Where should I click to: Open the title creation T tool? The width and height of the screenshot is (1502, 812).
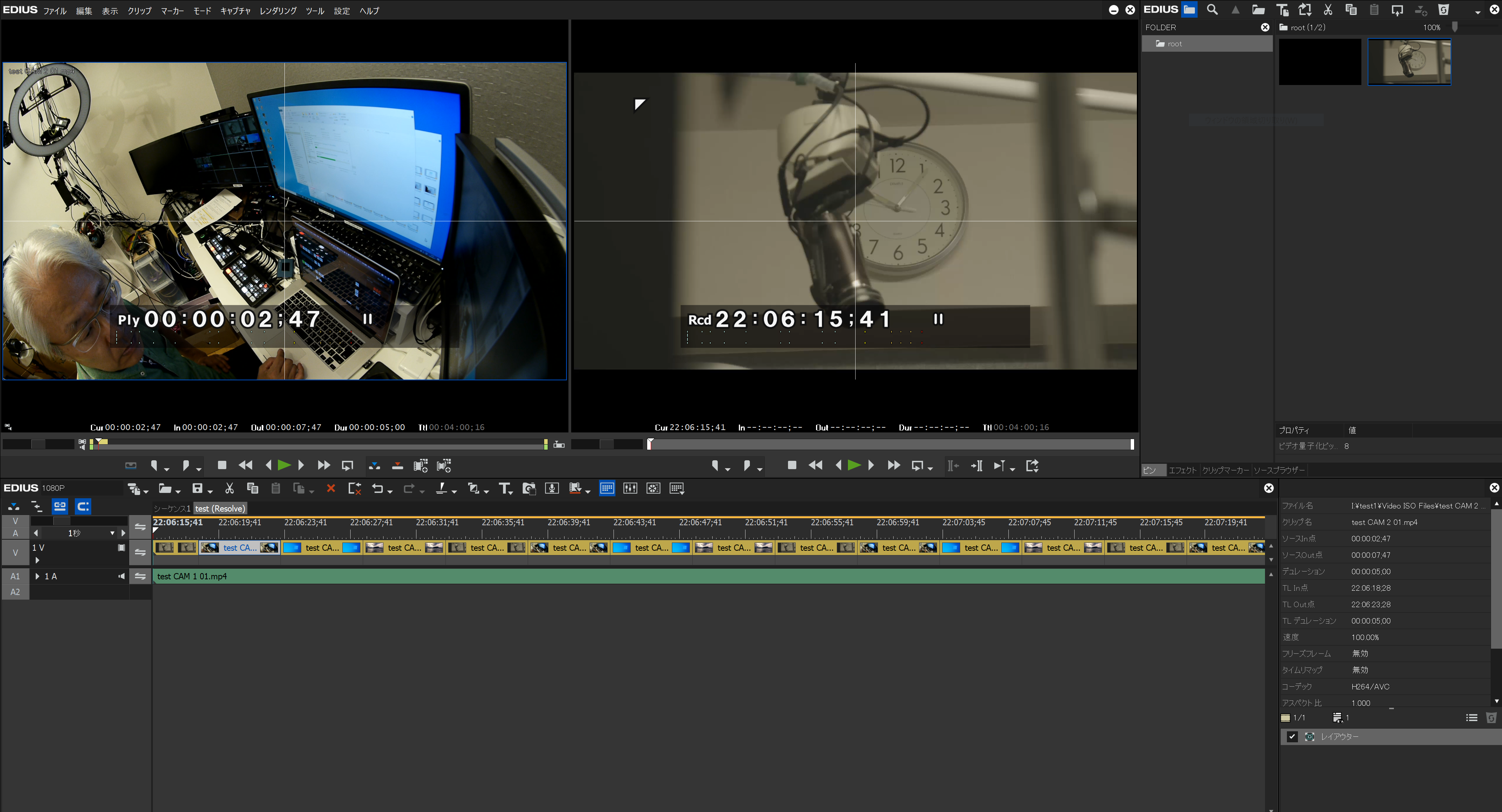(x=504, y=488)
